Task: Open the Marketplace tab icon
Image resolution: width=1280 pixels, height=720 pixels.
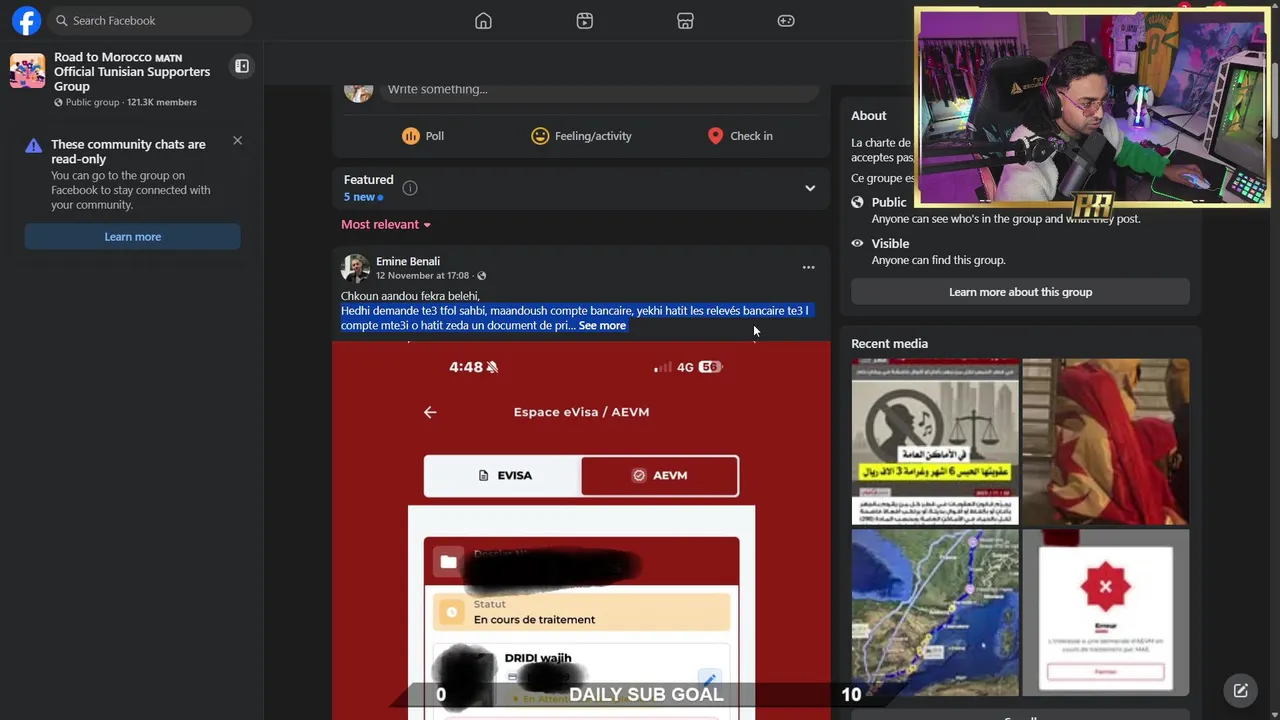Action: tap(685, 21)
